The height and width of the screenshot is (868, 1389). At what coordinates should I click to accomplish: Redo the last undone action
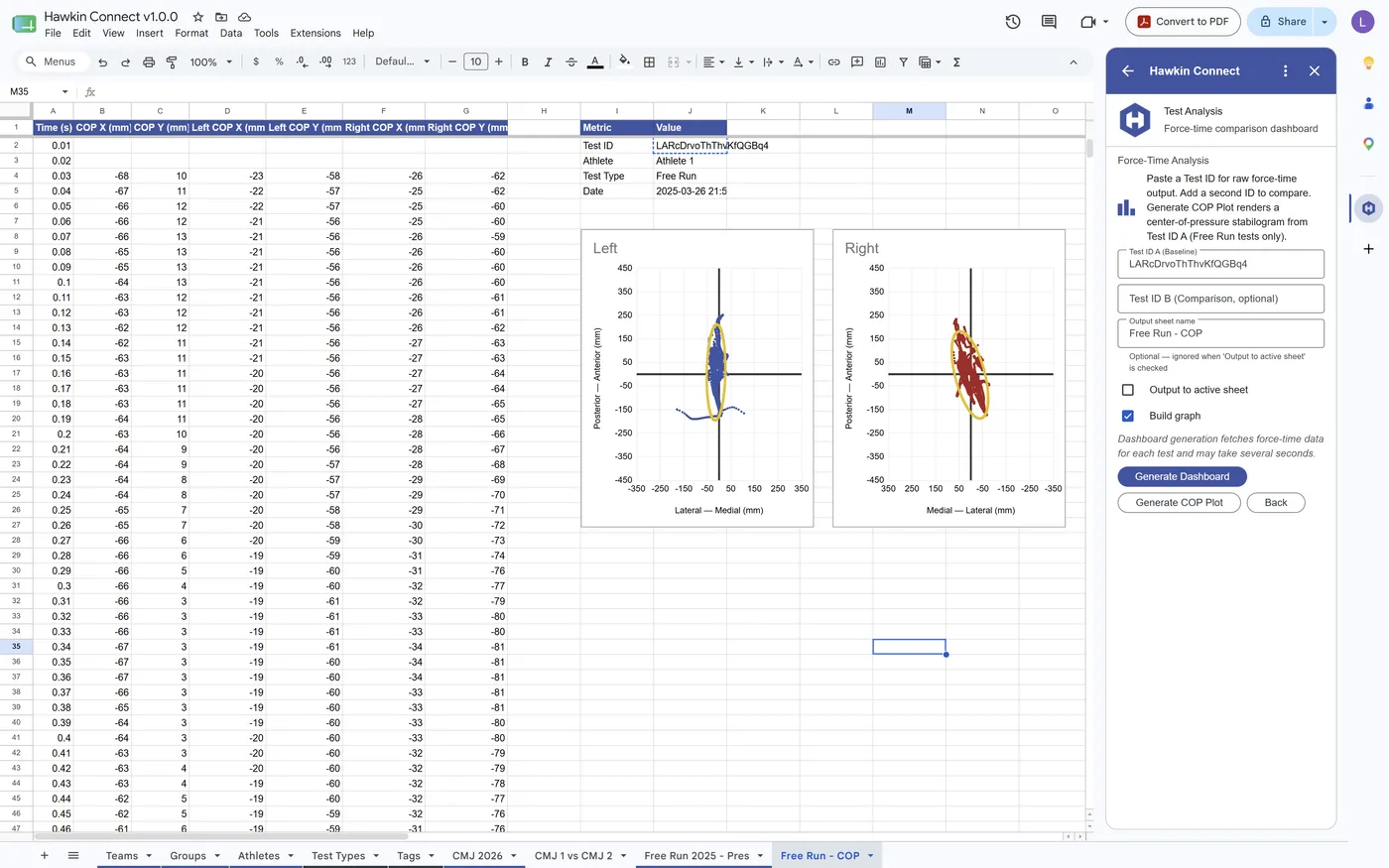pyautogui.click(x=126, y=62)
